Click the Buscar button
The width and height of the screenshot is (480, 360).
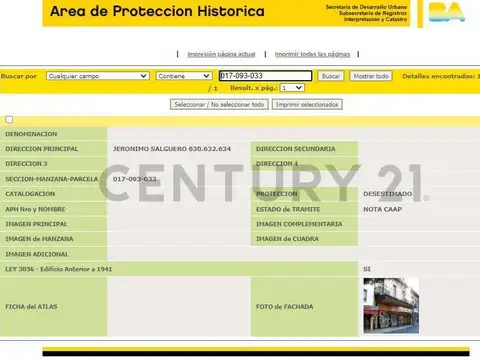pos(331,76)
